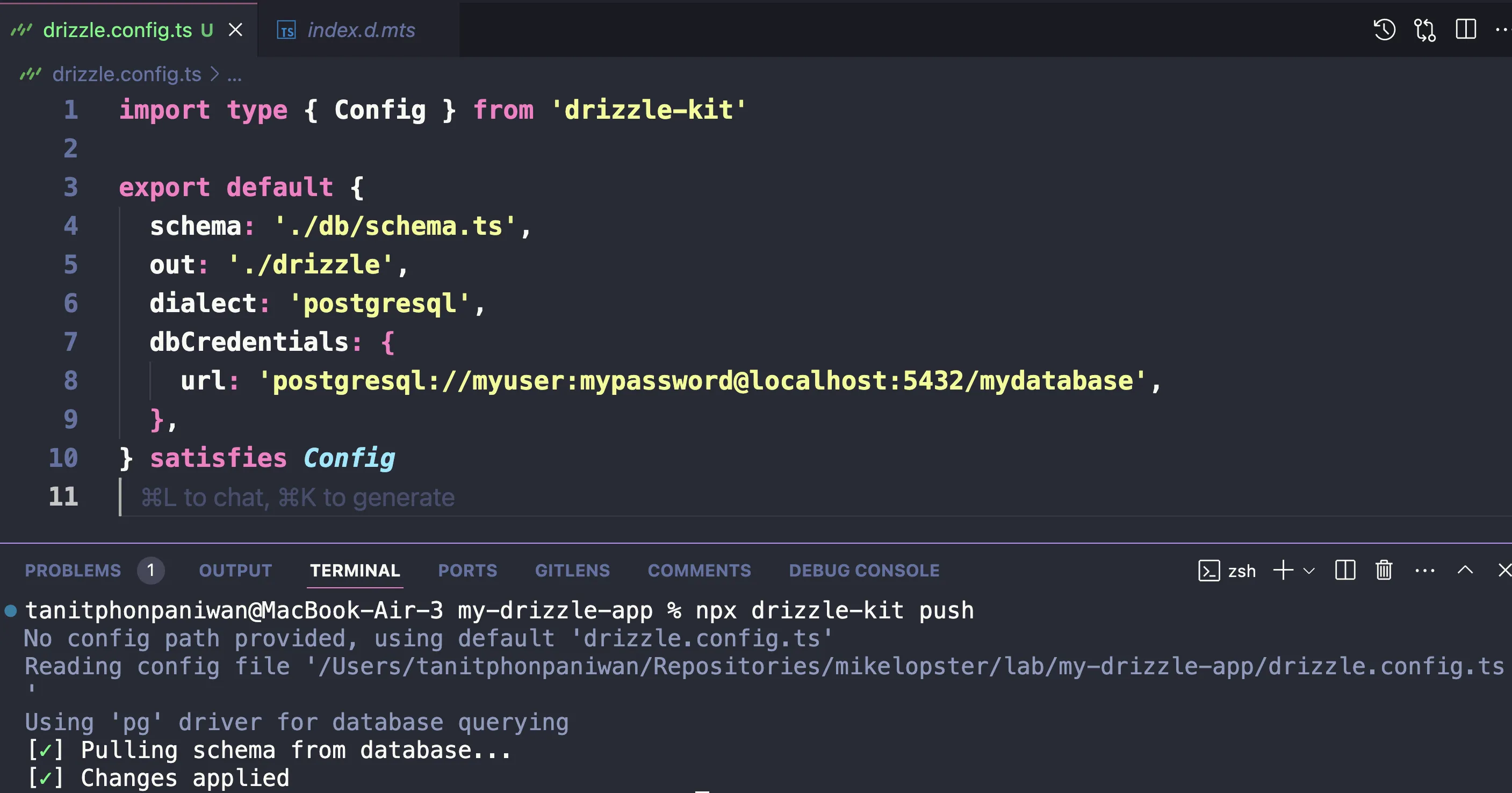Click the TypeScript icon on index.d.mts tab

(x=286, y=30)
